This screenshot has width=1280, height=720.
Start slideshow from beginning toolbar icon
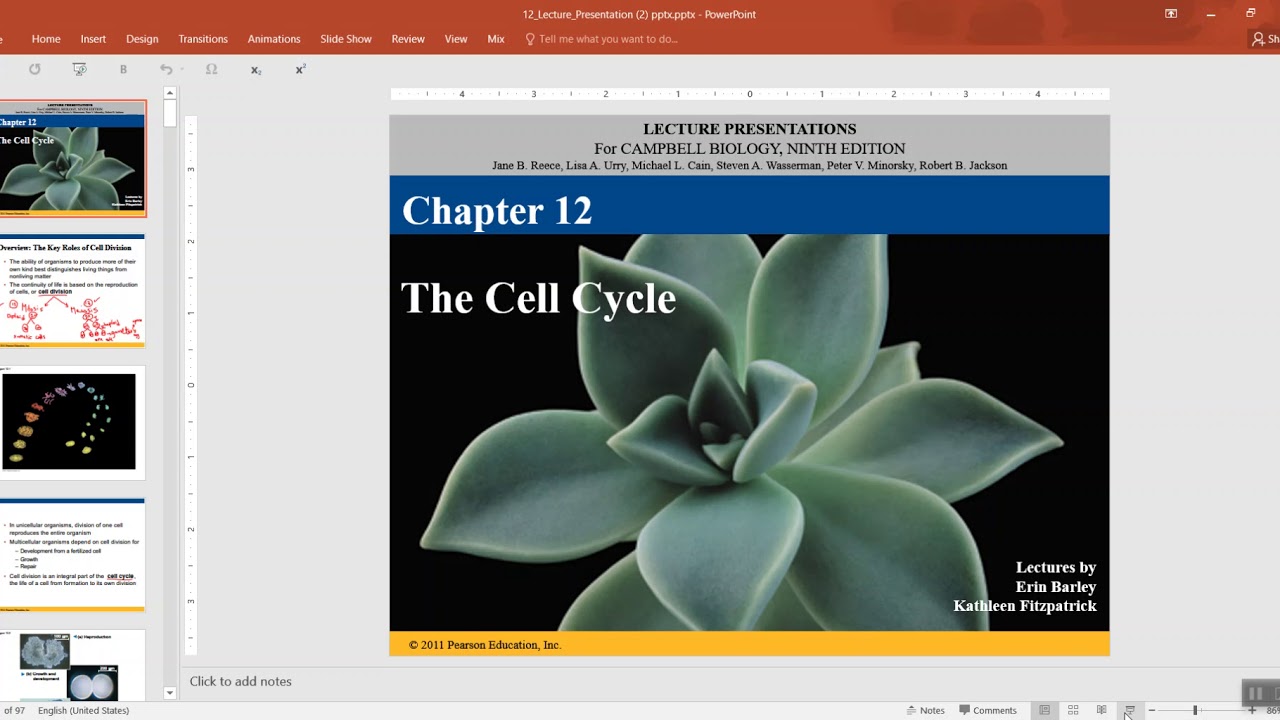click(80, 69)
